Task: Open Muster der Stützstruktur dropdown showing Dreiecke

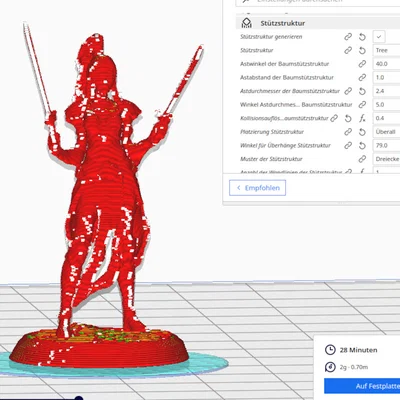Action: coord(387,159)
